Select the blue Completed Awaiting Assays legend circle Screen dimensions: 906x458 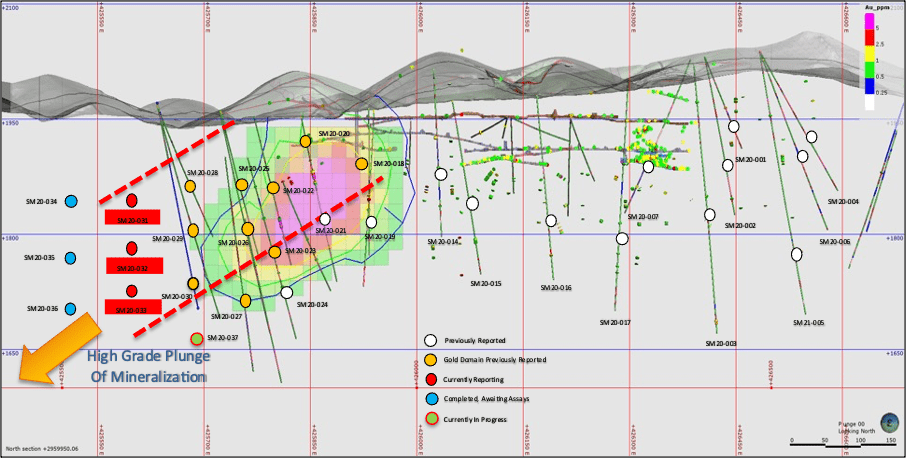pos(431,399)
